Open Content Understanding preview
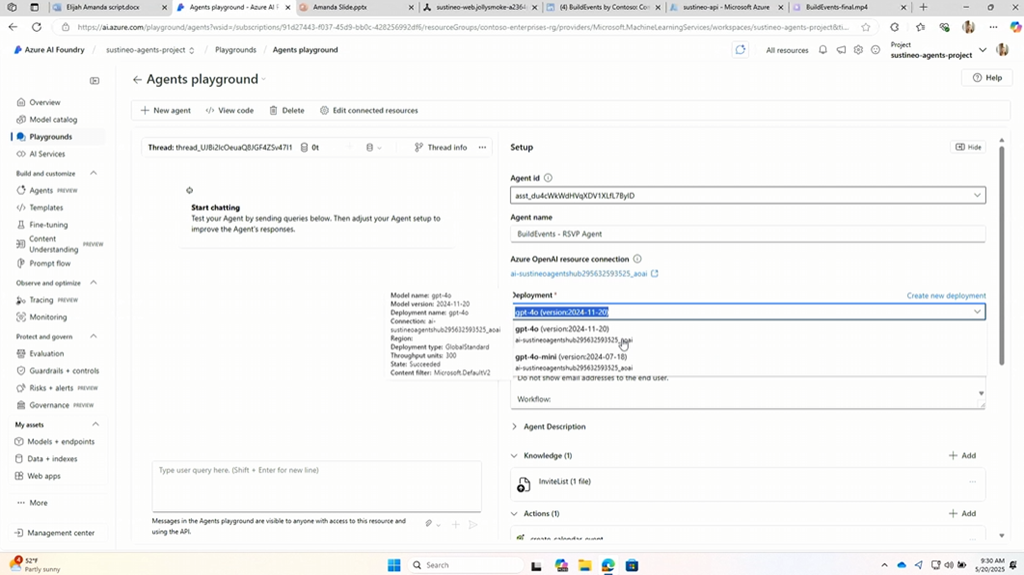Screen dimensions: 1024x575 click(x=54, y=244)
